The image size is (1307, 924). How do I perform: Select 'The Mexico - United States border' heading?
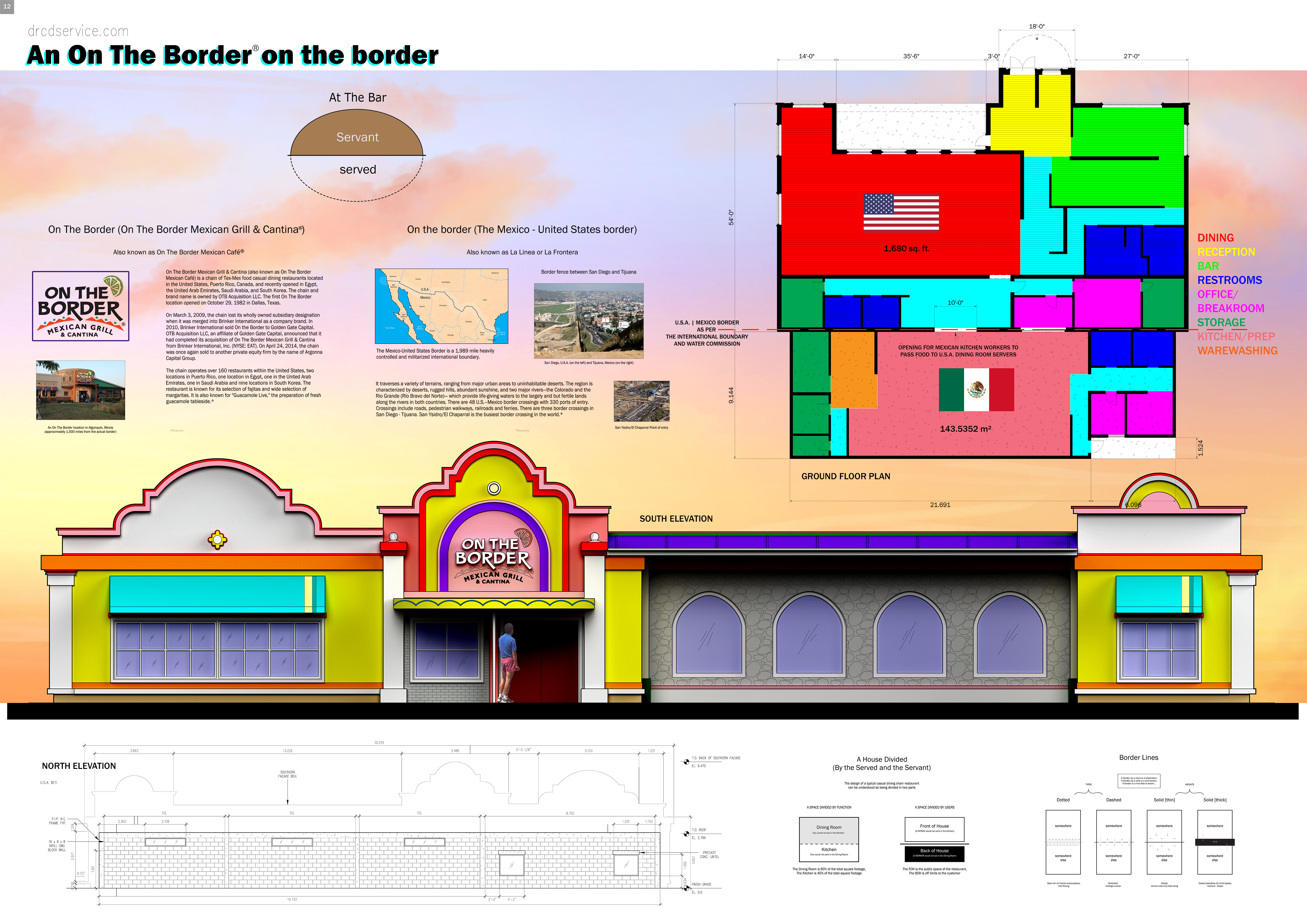coord(522,229)
